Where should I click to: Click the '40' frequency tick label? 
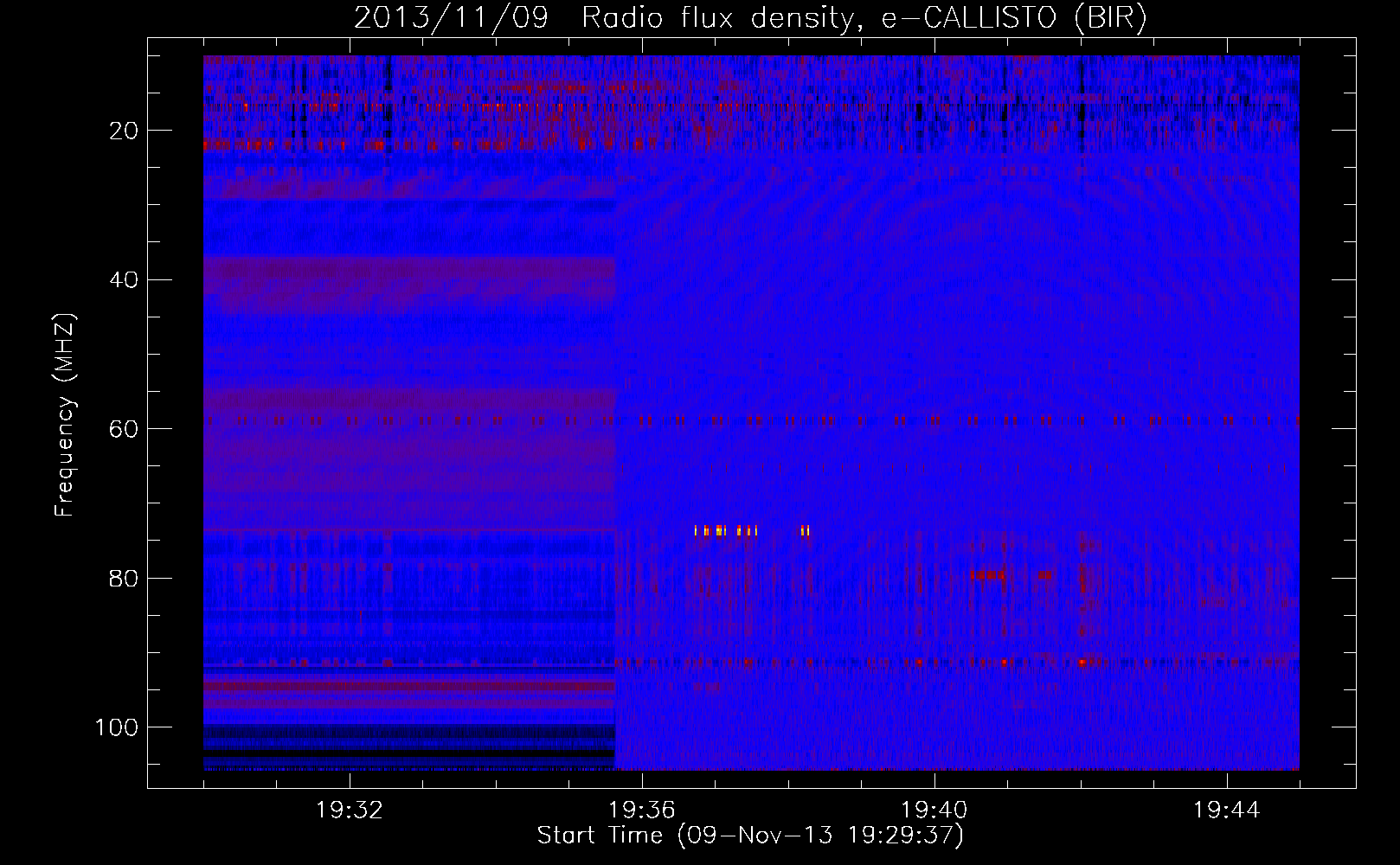coord(125,279)
